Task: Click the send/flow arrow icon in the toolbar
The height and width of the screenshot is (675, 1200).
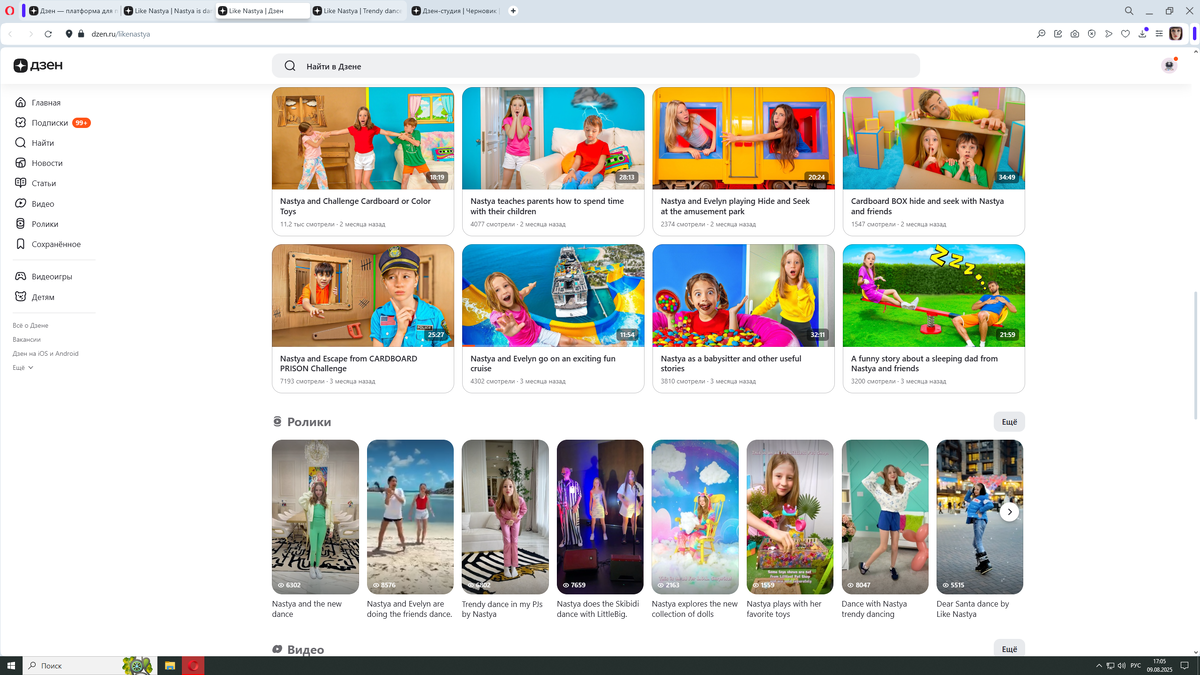Action: 1109,34
